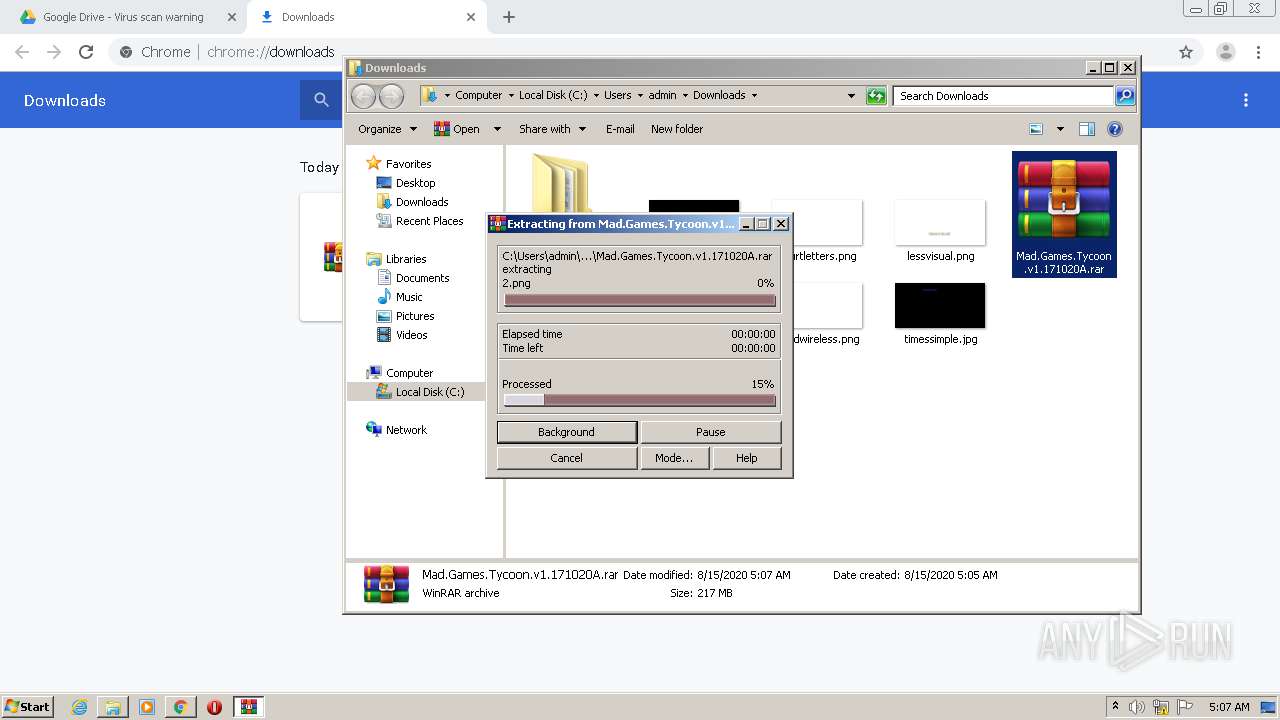
Task: Close the Google Drive virus scan tab
Action: pos(231,17)
